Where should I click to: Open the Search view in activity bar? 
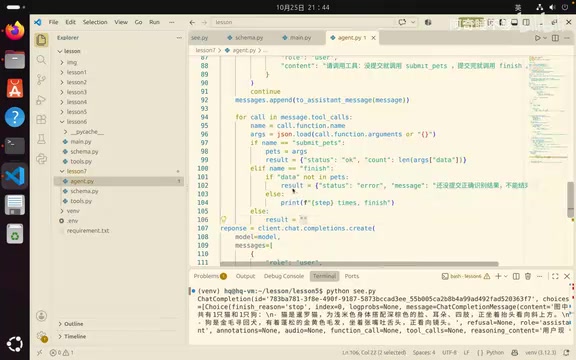click(41, 60)
